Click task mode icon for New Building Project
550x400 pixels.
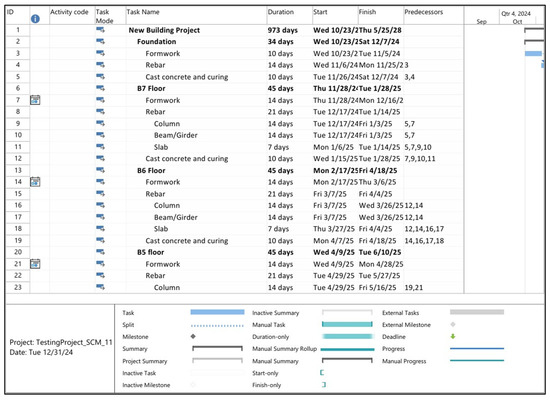(x=101, y=30)
